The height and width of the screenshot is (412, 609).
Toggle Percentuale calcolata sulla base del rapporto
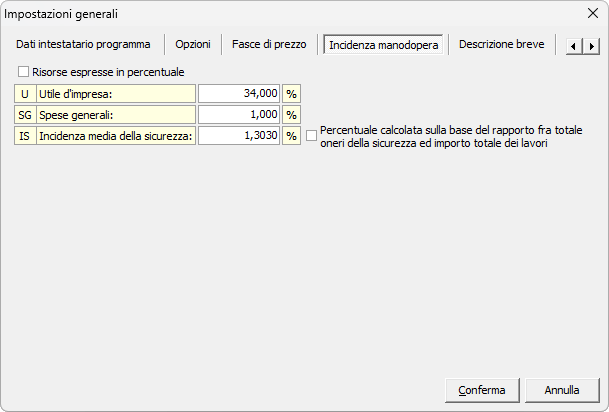311,136
